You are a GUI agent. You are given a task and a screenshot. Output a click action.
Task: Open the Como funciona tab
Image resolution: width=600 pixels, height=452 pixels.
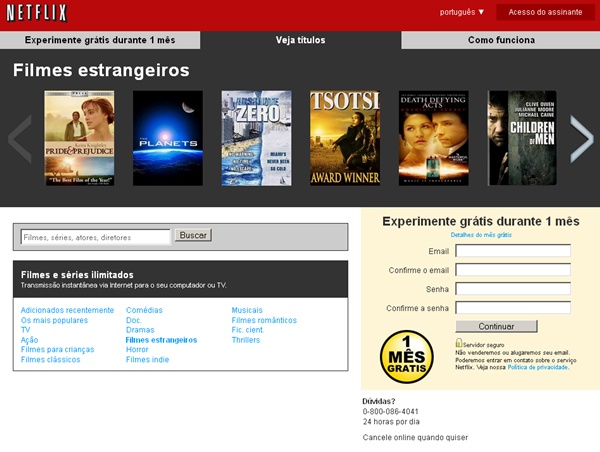tap(501, 40)
